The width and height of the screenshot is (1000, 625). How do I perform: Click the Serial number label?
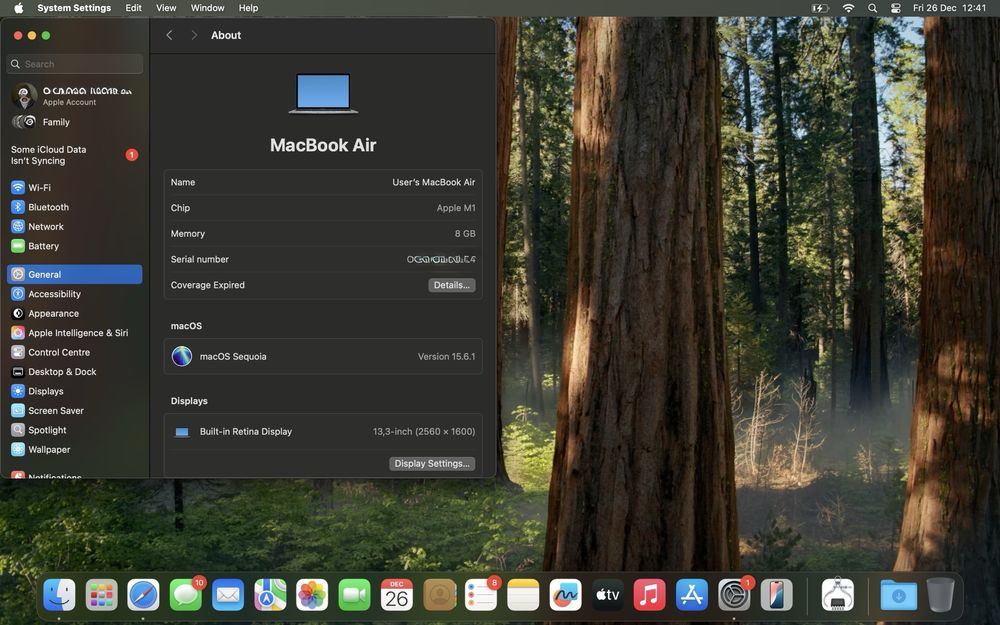[200, 260]
